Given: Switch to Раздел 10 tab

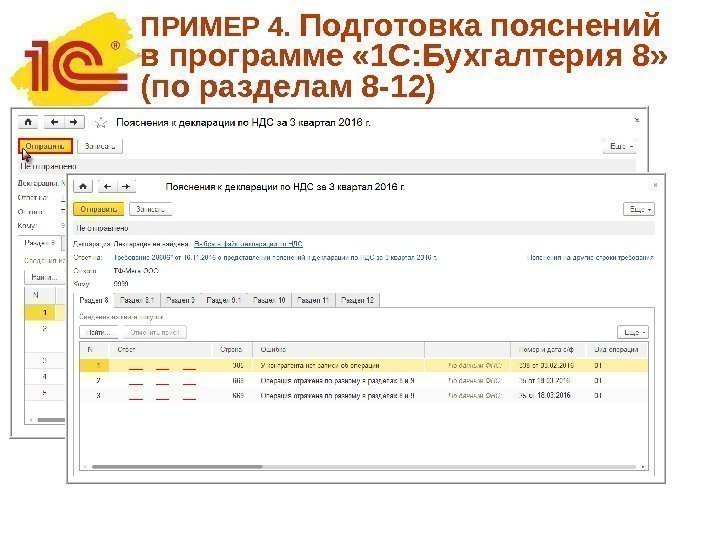Looking at the screenshot, I should coord(269,300).
